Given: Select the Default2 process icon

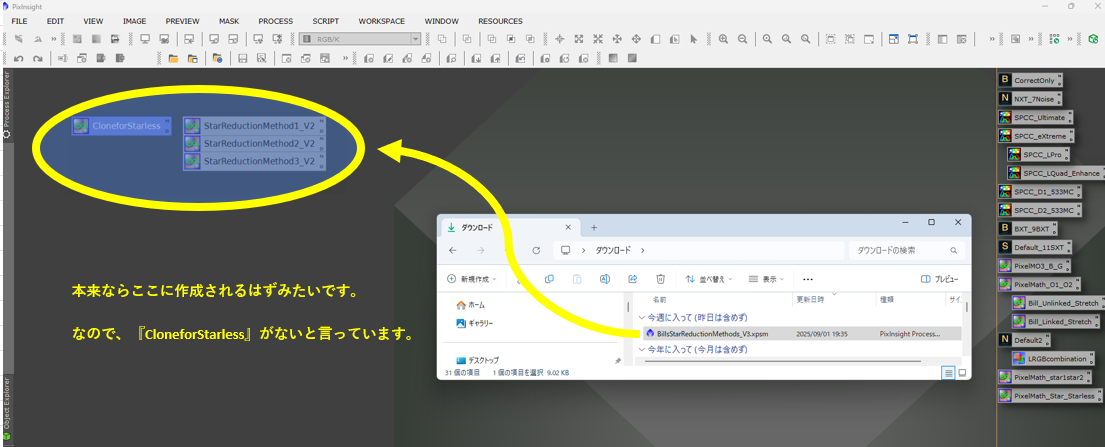Looking at the screenshot, I should [1025, 340].
